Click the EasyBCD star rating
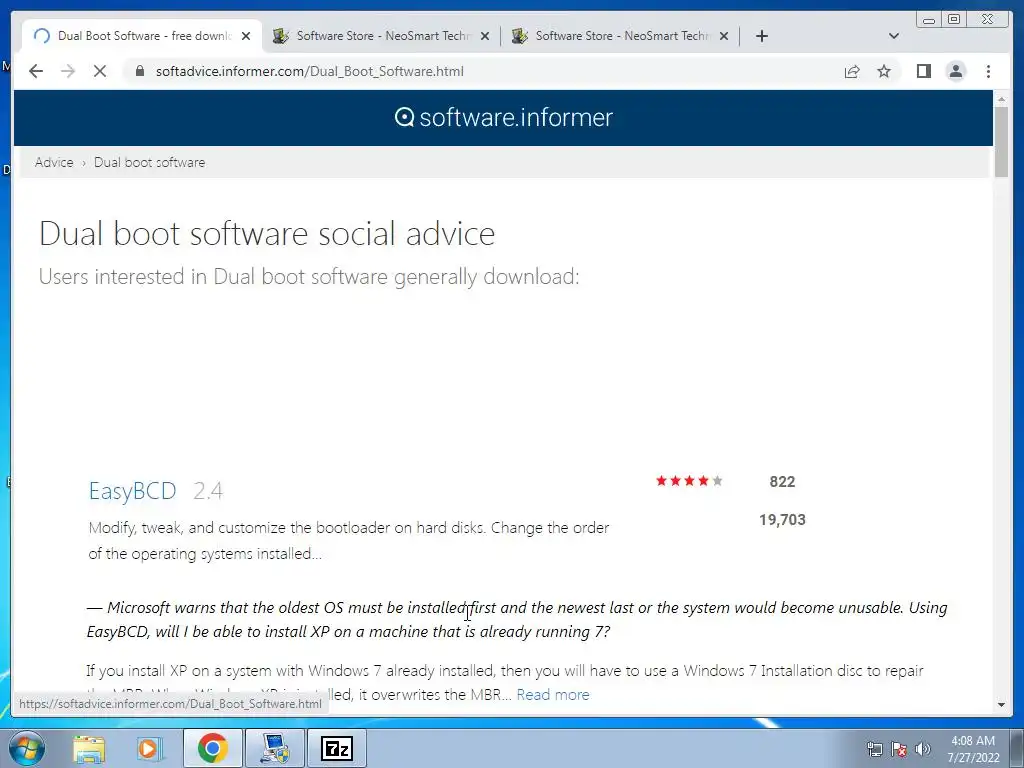Viewport: 1024px width, 768px height. pos(689,481)
